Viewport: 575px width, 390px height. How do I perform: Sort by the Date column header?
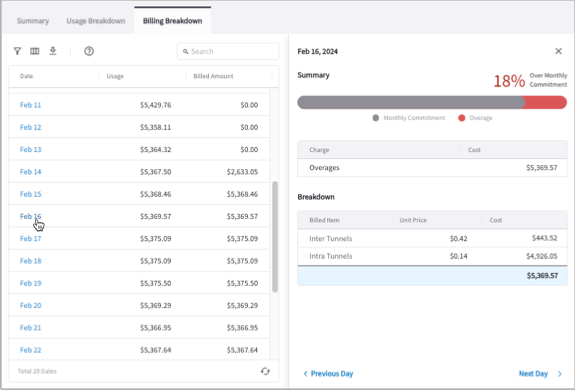pos(26,76)
